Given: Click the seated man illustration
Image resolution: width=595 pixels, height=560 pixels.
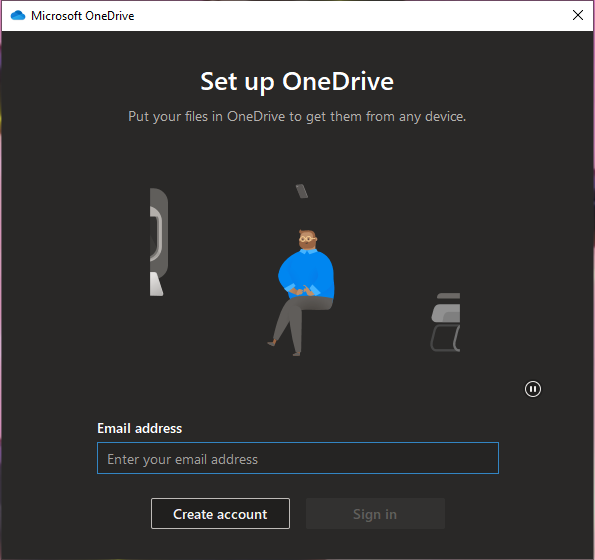Looking at the screenshot, I should tap(302, 292).
